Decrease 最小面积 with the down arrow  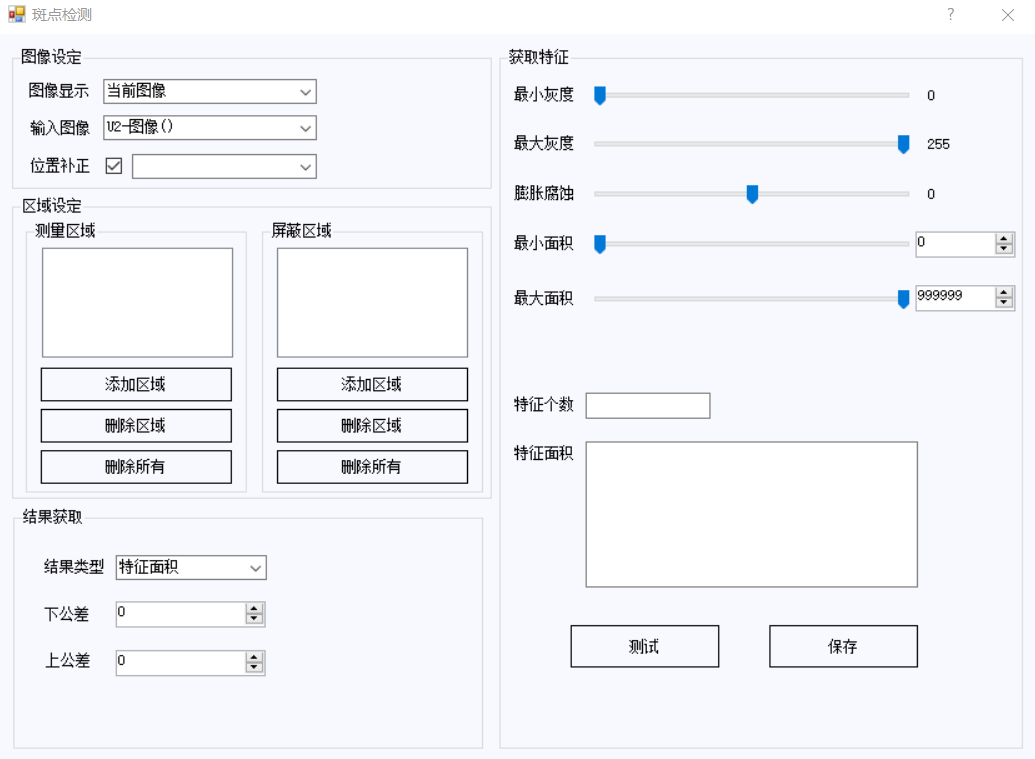click(x=1004, y=249)
